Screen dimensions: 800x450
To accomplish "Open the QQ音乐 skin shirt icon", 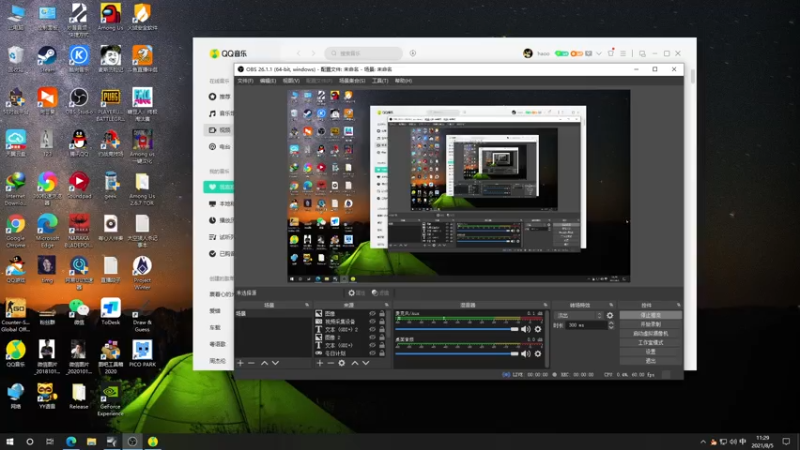I will click(x=611, y=53).
